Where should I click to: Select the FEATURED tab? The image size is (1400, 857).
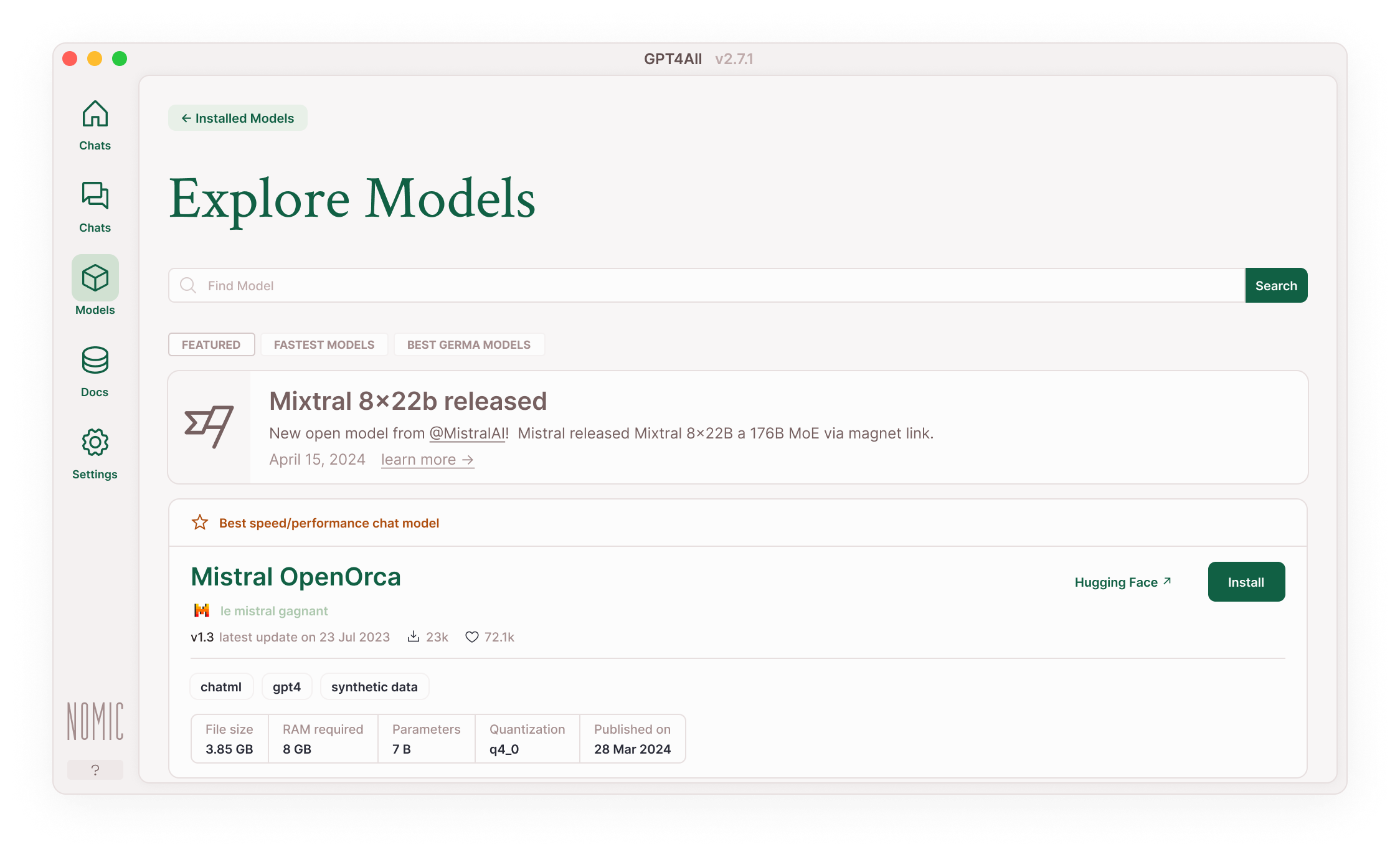click(x=211, y=344)
